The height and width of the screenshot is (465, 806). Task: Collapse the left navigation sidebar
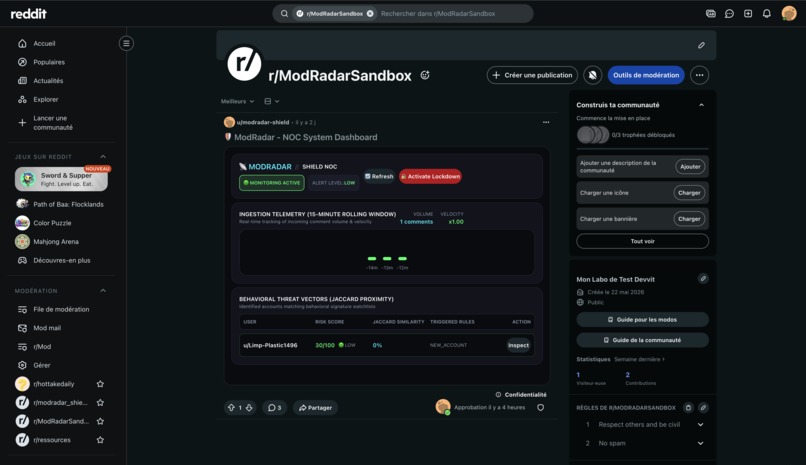coord(126,43)
